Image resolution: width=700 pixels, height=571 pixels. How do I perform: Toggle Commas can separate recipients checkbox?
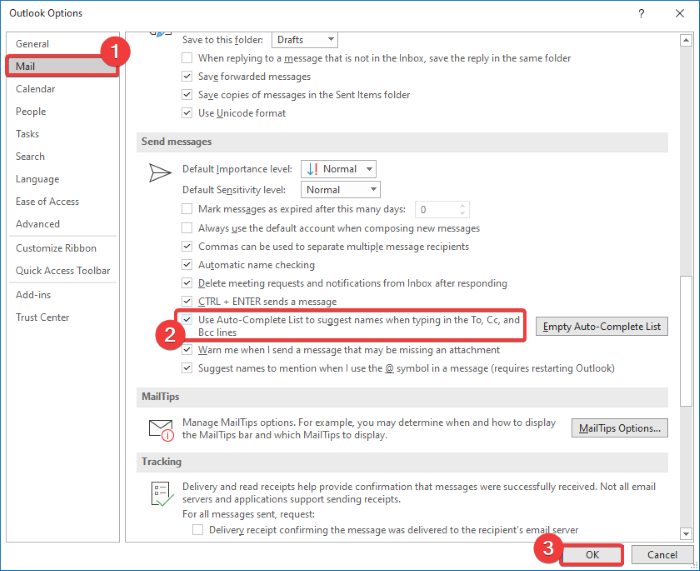pyautogui.click(x=187, y=246)
